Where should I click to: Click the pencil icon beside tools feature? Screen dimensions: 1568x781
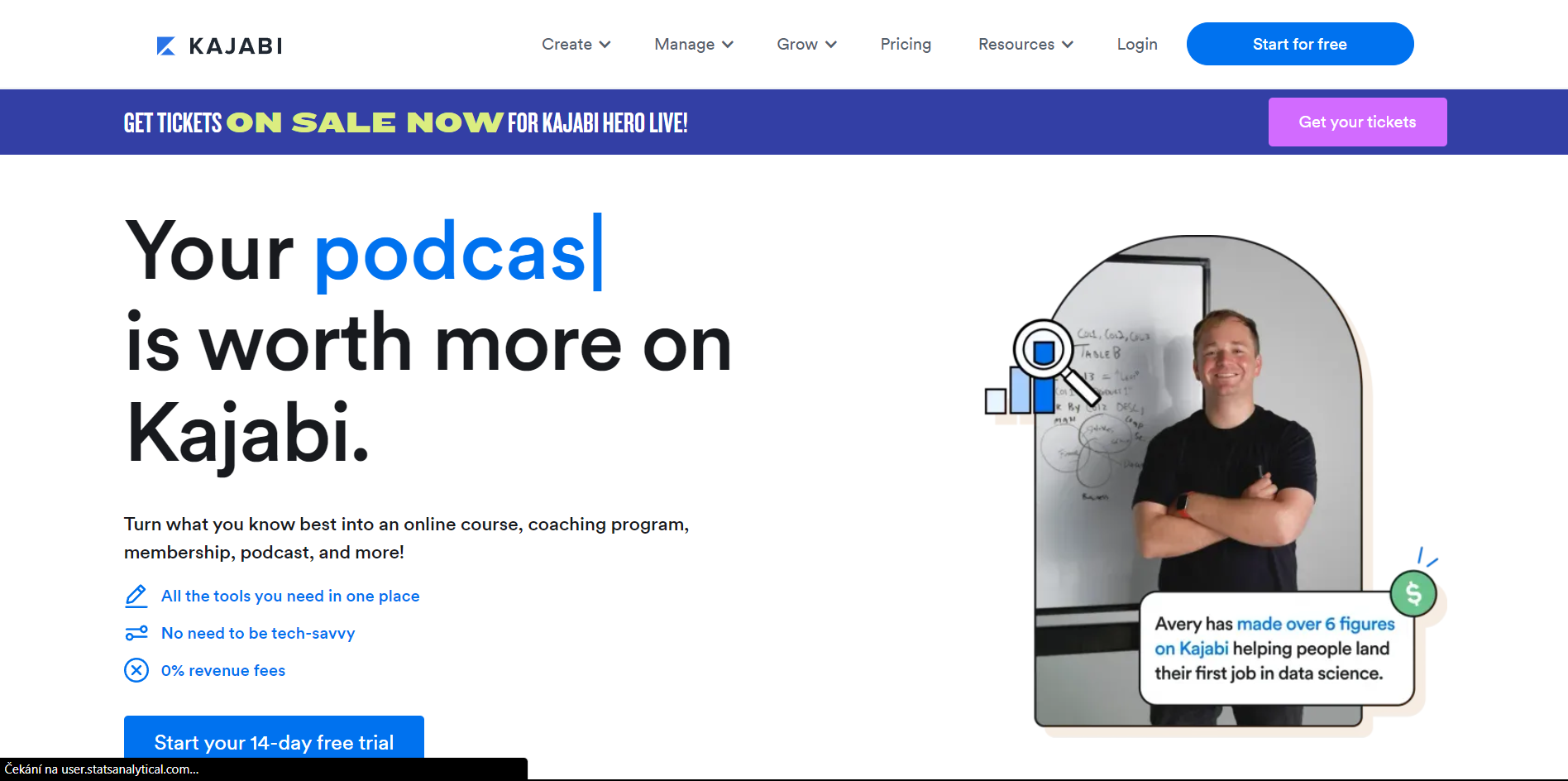point(136,596)
